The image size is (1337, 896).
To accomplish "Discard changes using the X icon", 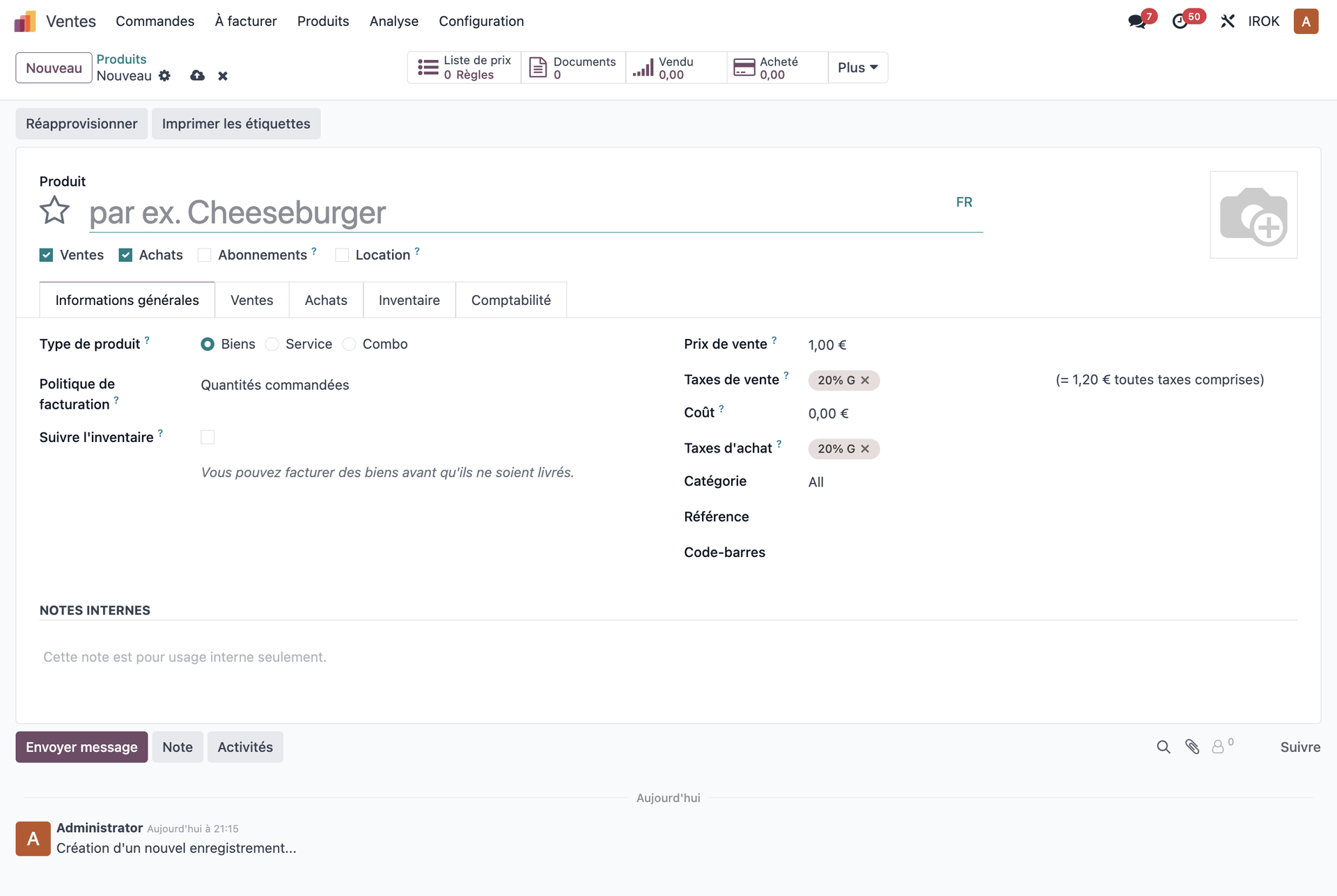I will [x=223, y=76].
